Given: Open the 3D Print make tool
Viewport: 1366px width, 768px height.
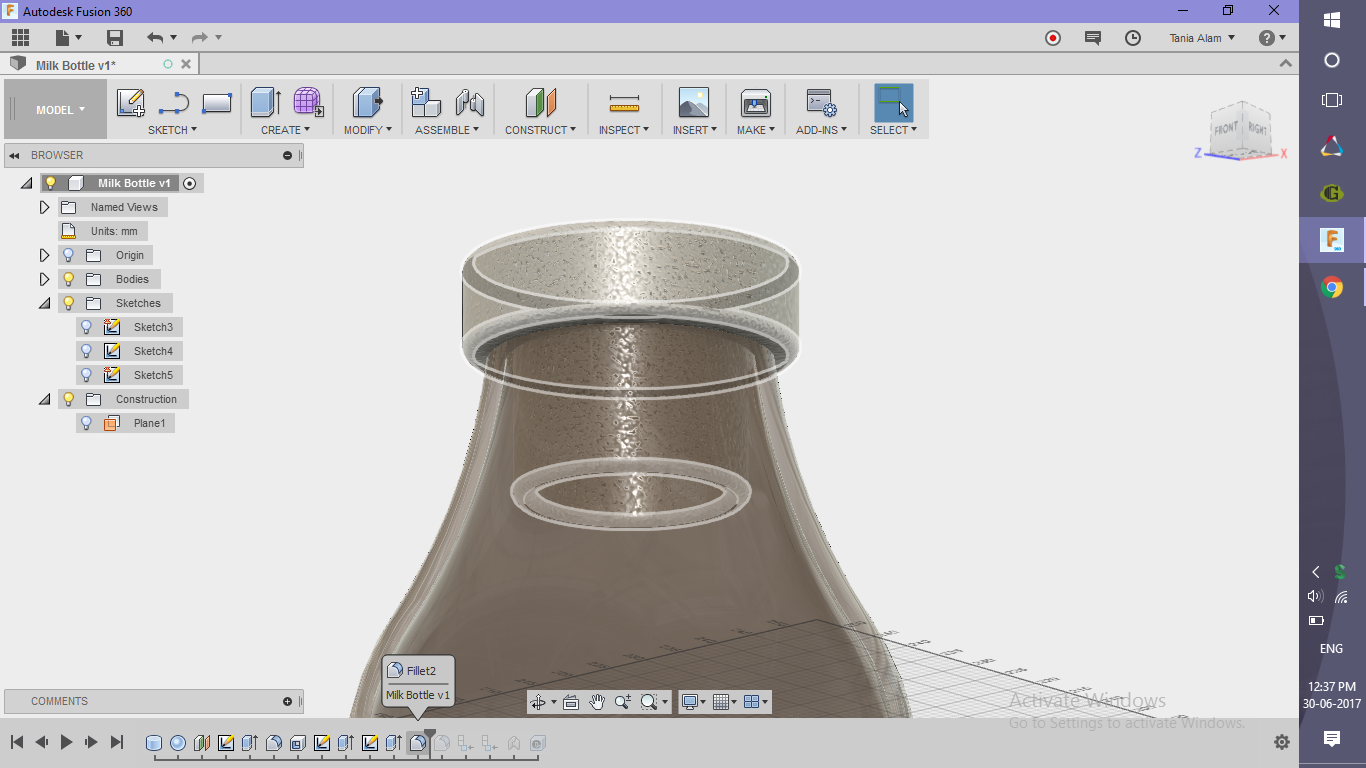Looking at the screenshot, I should point(756,103).
